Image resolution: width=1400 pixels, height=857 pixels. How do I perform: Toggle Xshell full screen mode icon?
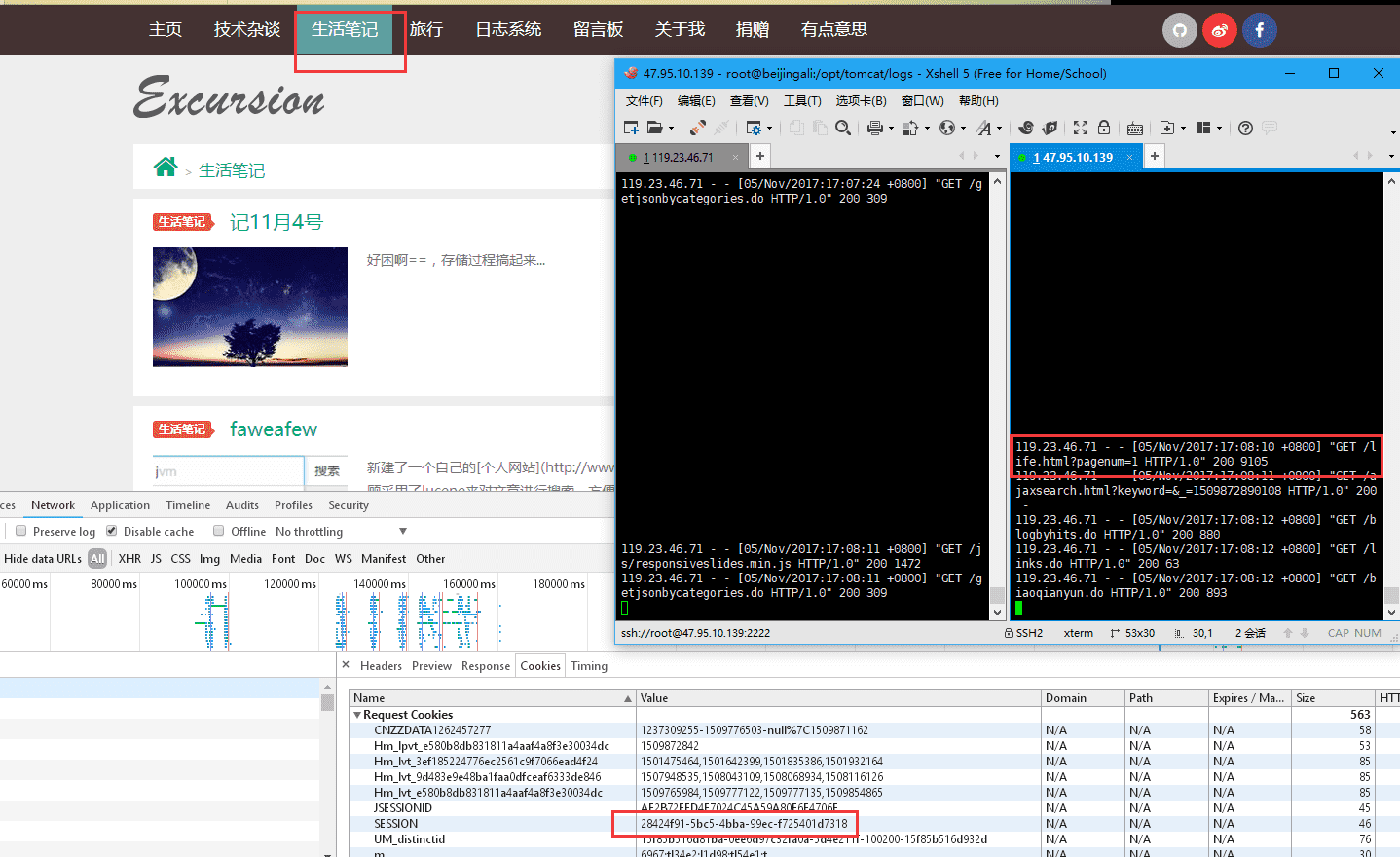tap(1081, 128)
